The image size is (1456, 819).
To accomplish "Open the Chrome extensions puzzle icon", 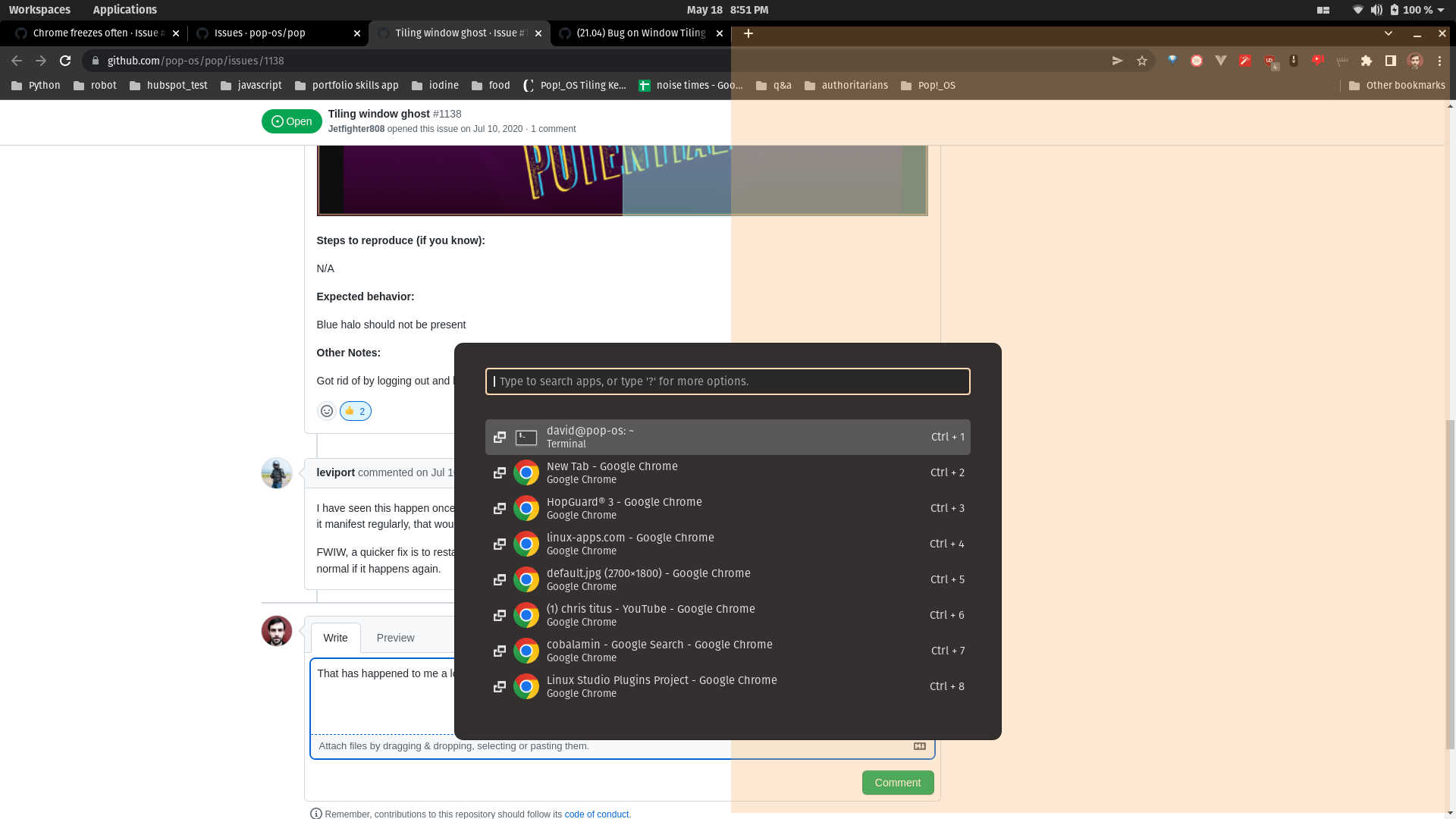I will pos(1367,61).
